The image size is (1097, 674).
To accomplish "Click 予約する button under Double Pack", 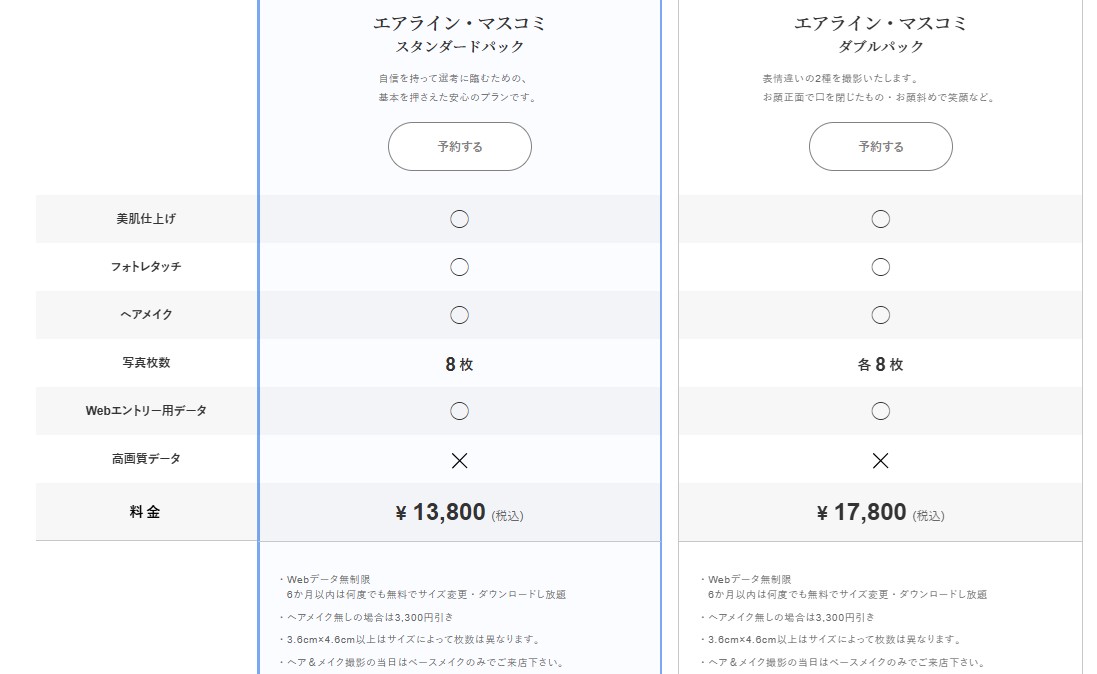I will click(879, 146).
